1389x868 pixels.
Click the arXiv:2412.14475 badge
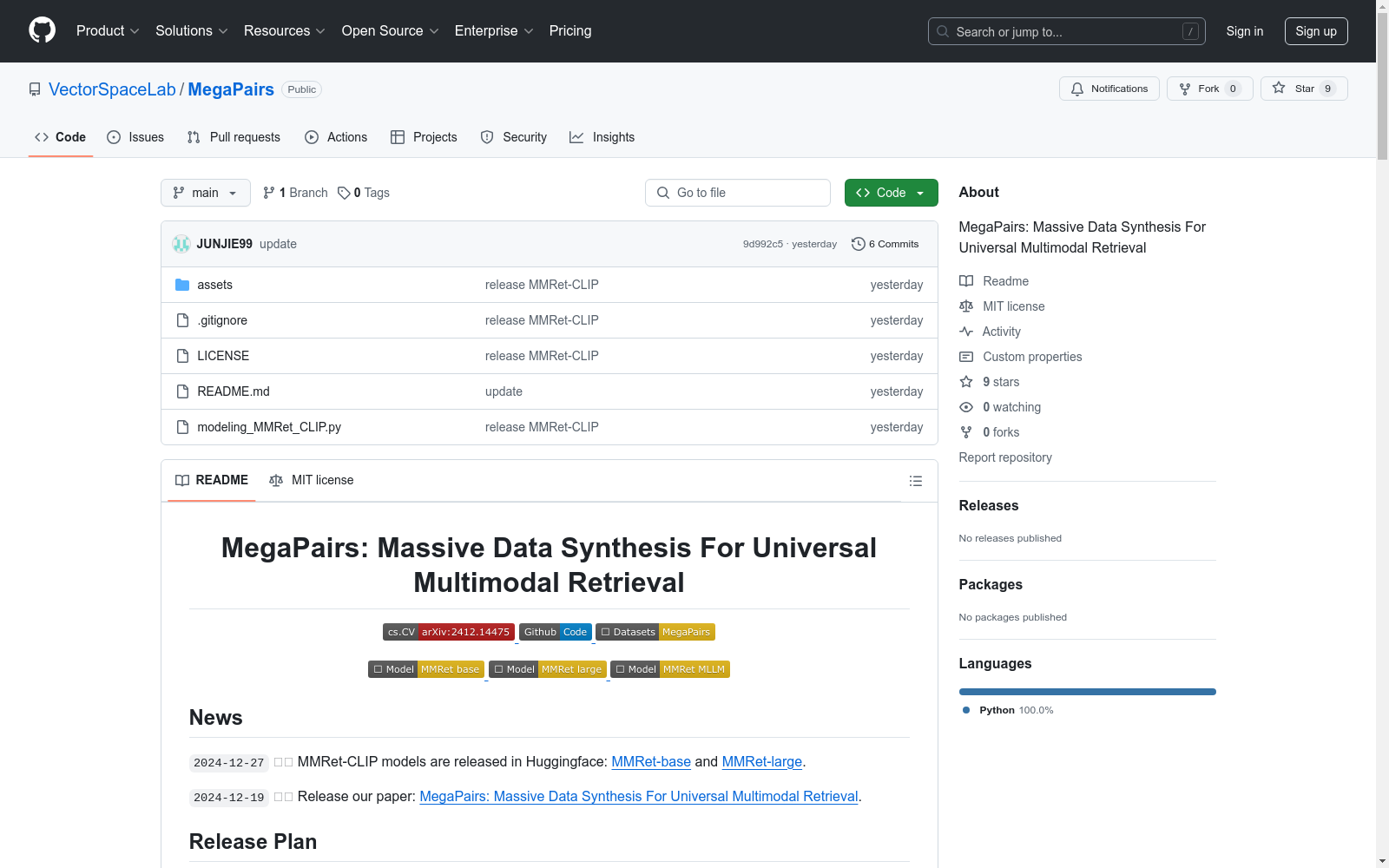[449, 632]
